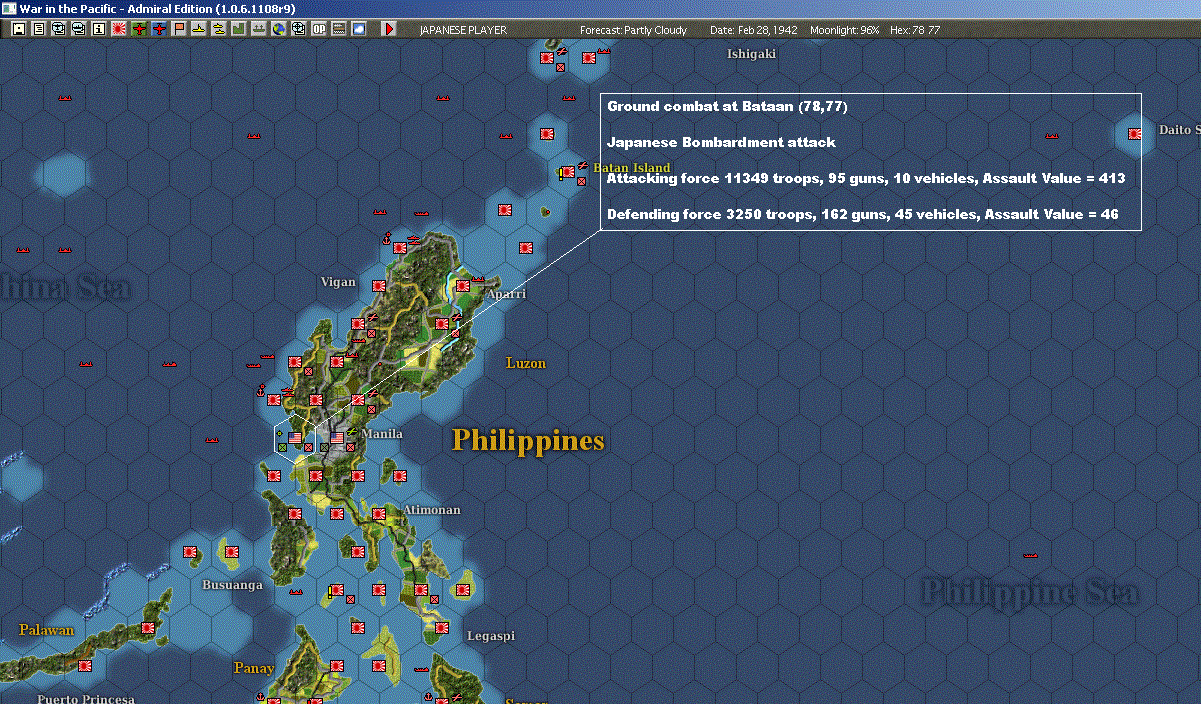Click the 'Forecast: Partly Cloudy' status text
Viewport: 1201px width, 704px height.
[634, 30]
